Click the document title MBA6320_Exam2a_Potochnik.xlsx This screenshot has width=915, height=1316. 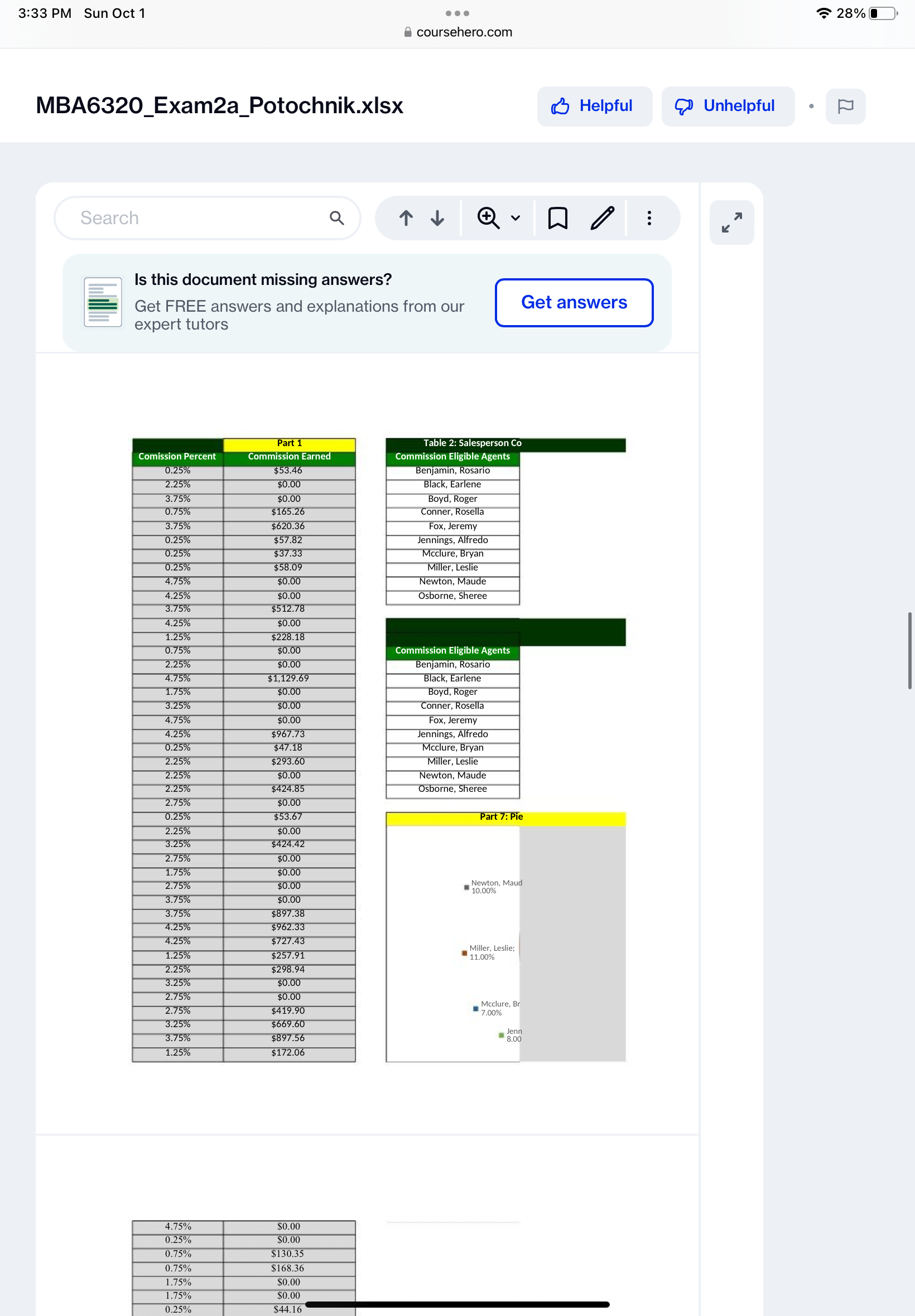click(220, 105)
